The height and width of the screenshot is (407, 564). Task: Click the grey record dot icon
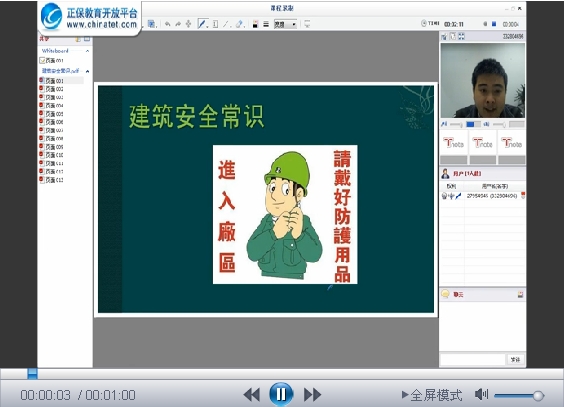[485, 24]
